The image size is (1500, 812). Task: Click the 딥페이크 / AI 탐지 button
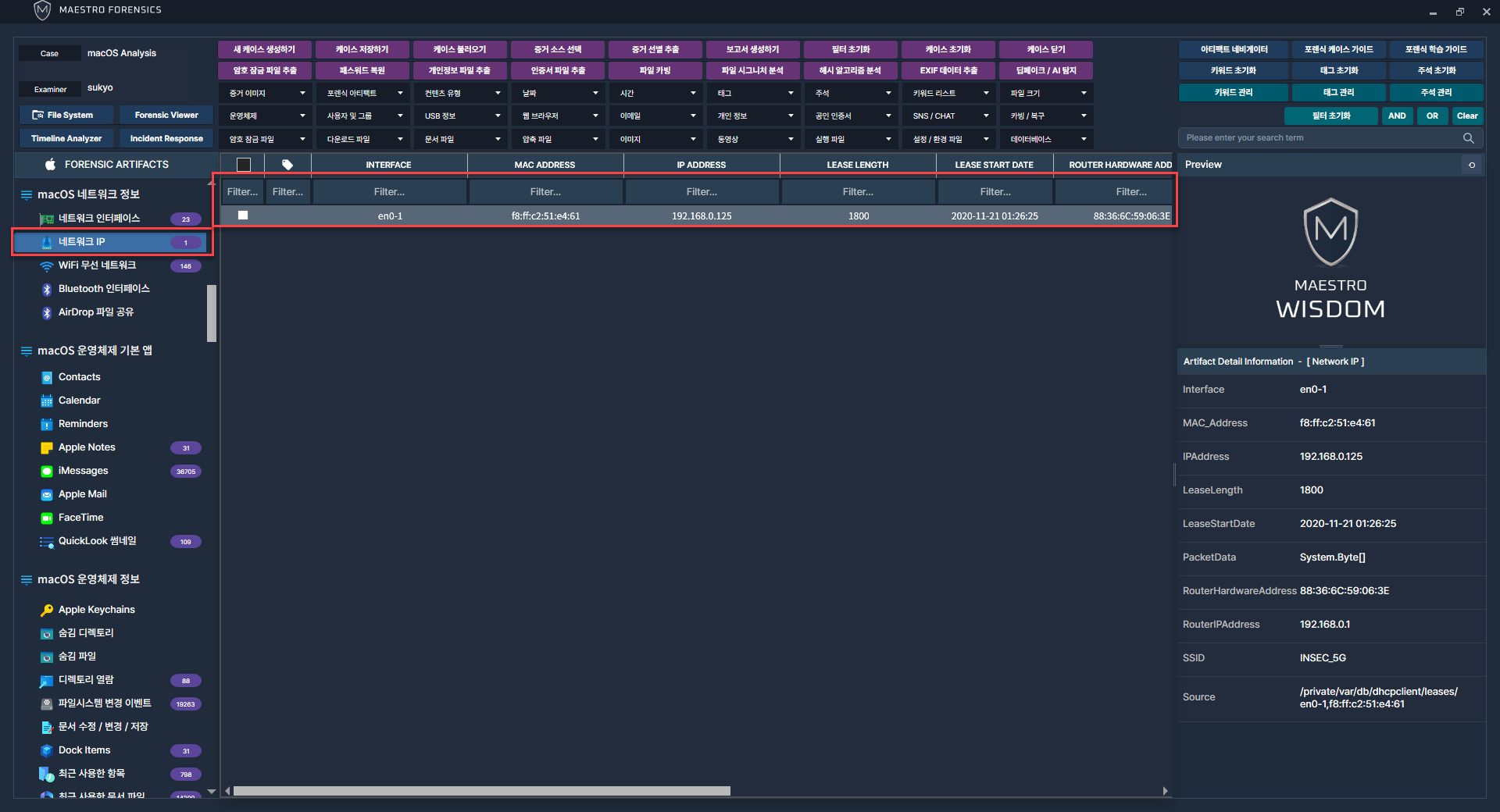(x=1045, y=70)
